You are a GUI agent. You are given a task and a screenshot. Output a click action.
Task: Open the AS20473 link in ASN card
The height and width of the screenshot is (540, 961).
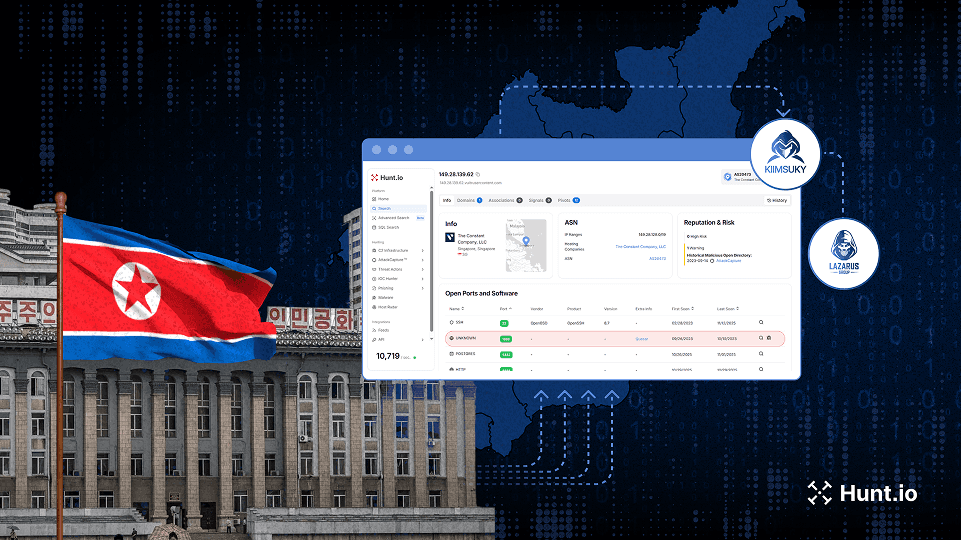(x=658, y=259)
